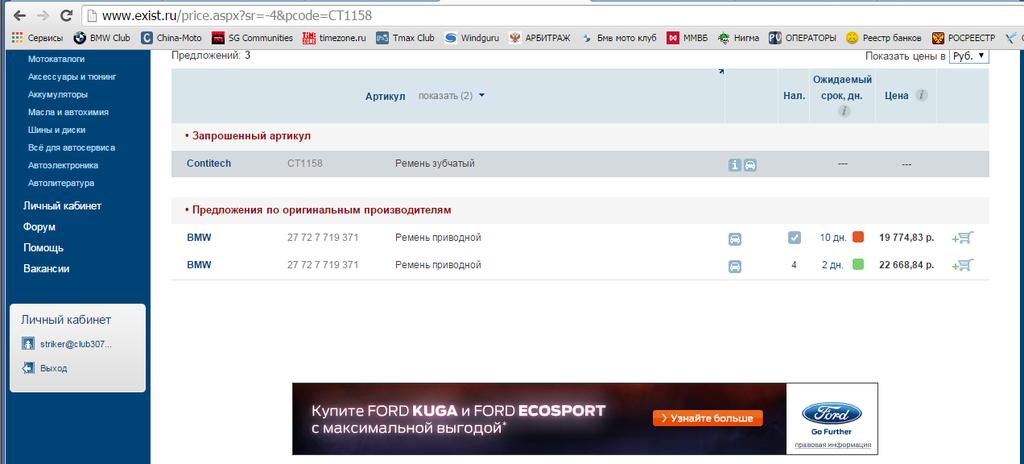Click the info icon under Ожидаемый срок header

pos(843,112)
